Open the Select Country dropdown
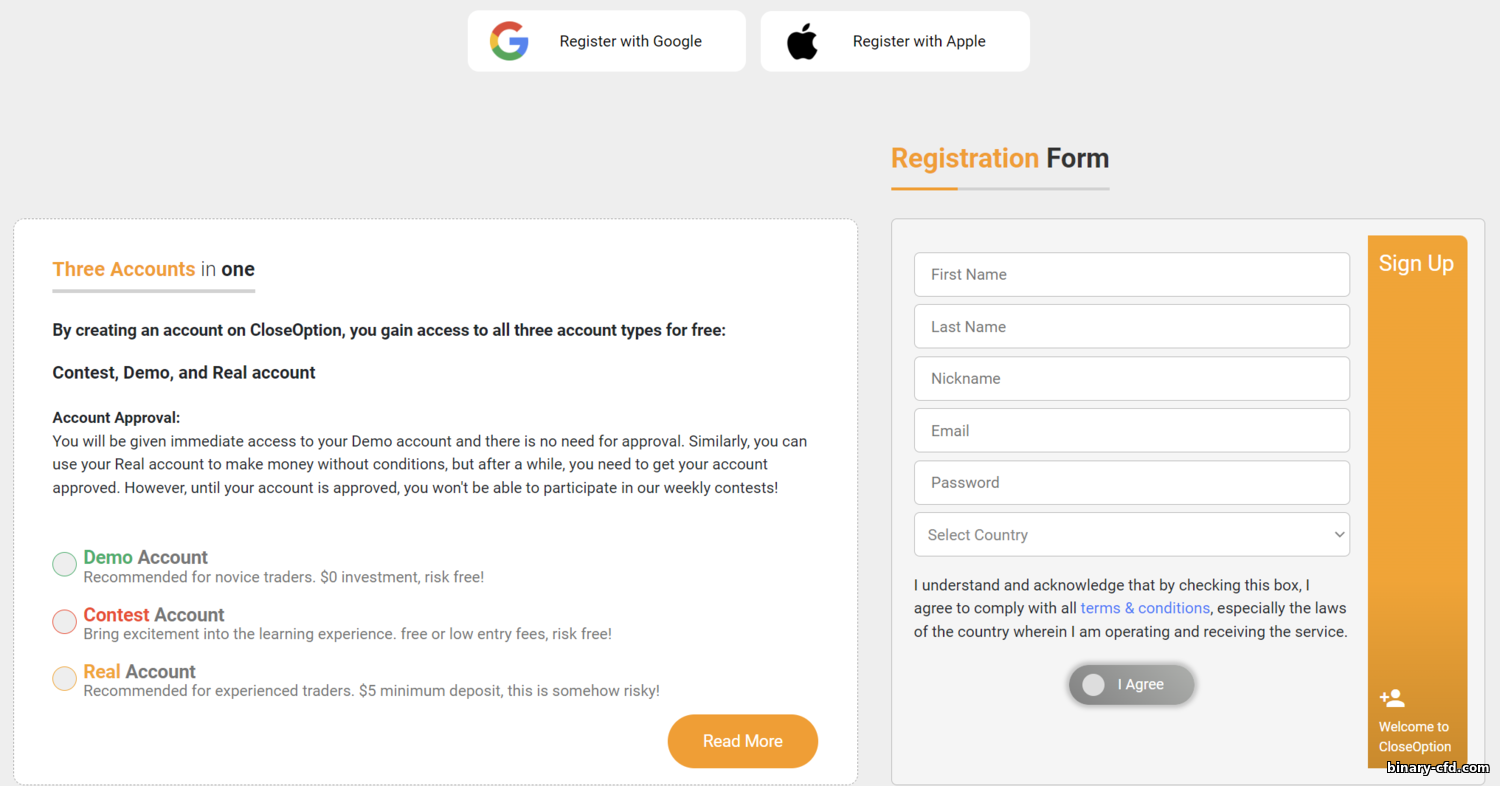Image resolution: width=1500 pixels, height=786 pixels. (1131, 535)
